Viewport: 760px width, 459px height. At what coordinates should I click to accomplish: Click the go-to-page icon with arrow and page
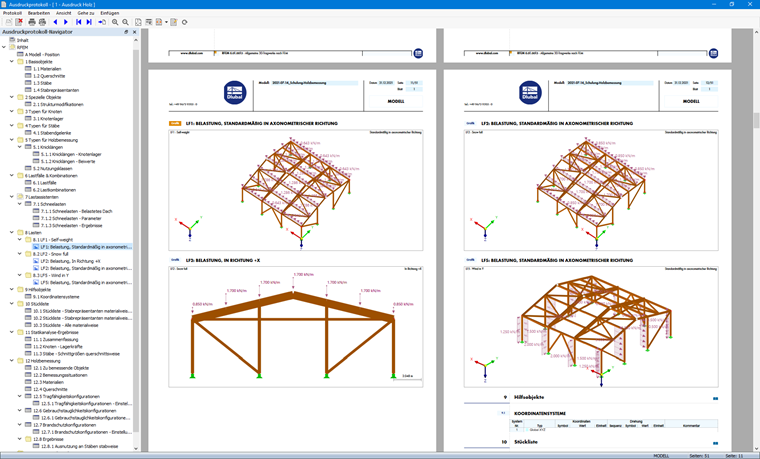[102, 22]
